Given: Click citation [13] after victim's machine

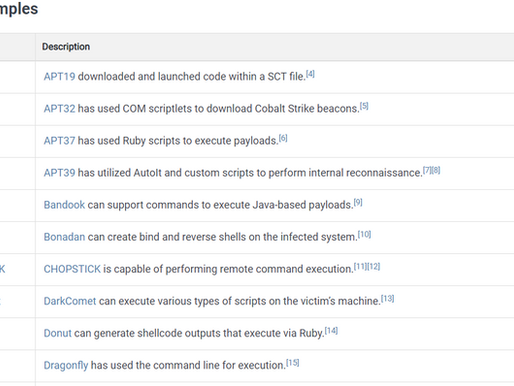Looking at the screenshot, I should click(x=388, y=299).
